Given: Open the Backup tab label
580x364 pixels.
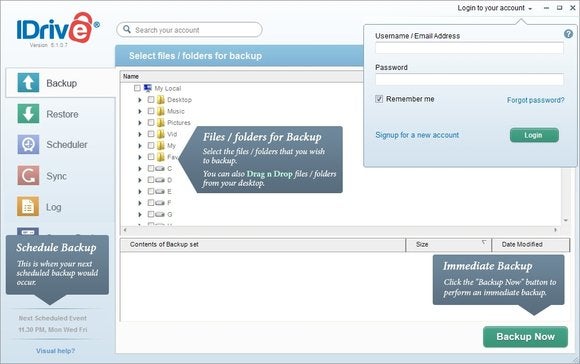Looking at the screenshot, I should [61, 83].
